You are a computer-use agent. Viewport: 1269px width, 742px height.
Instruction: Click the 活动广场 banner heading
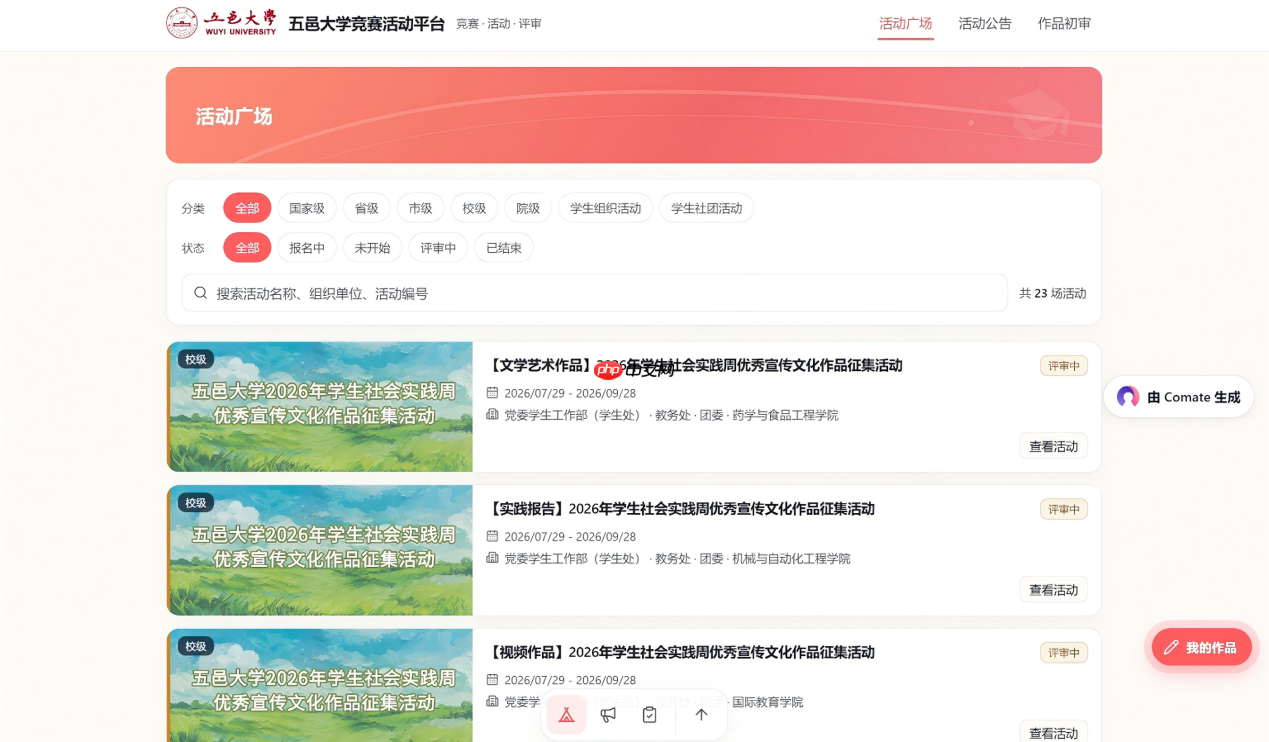click(x=234, y=116)
